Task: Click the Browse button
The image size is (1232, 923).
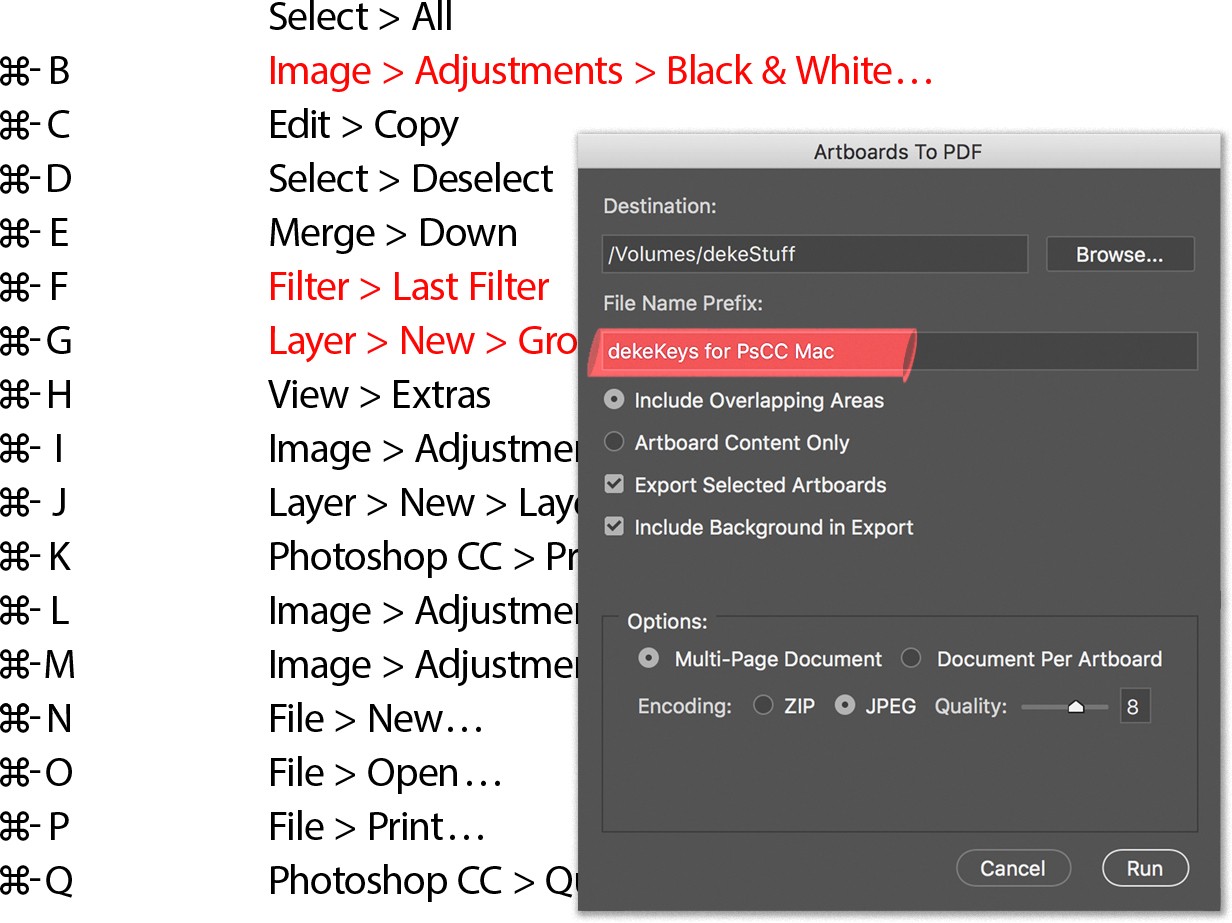Action: 1119,255
